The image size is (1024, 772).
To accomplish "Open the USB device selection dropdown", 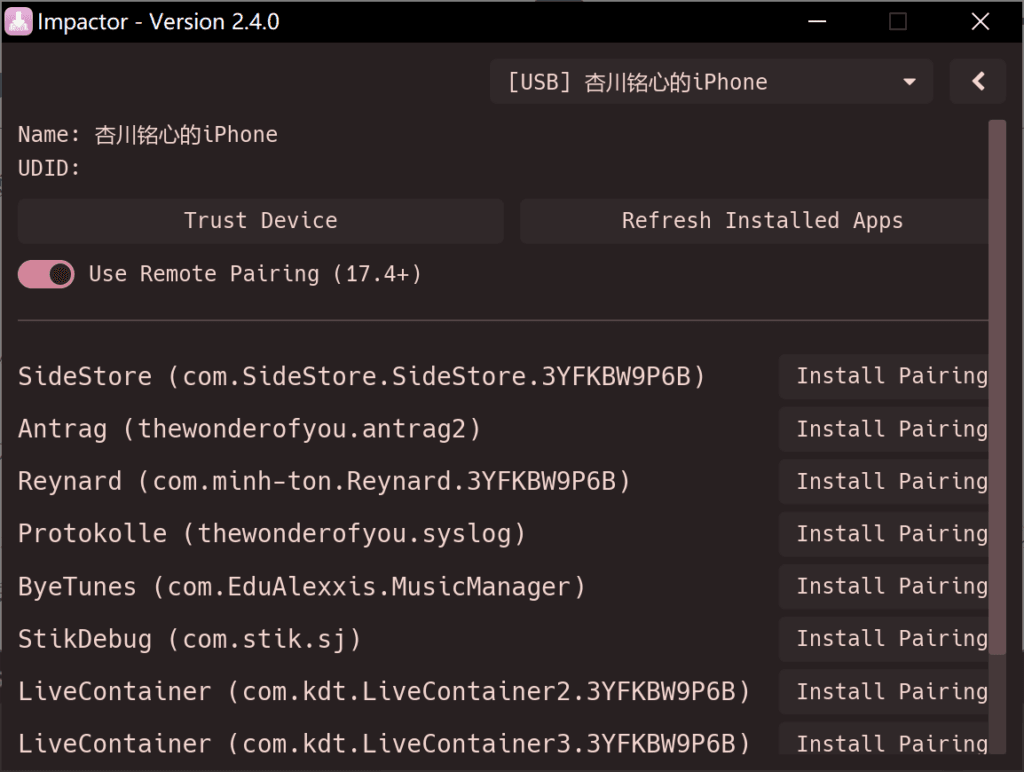I will [711, 82].
